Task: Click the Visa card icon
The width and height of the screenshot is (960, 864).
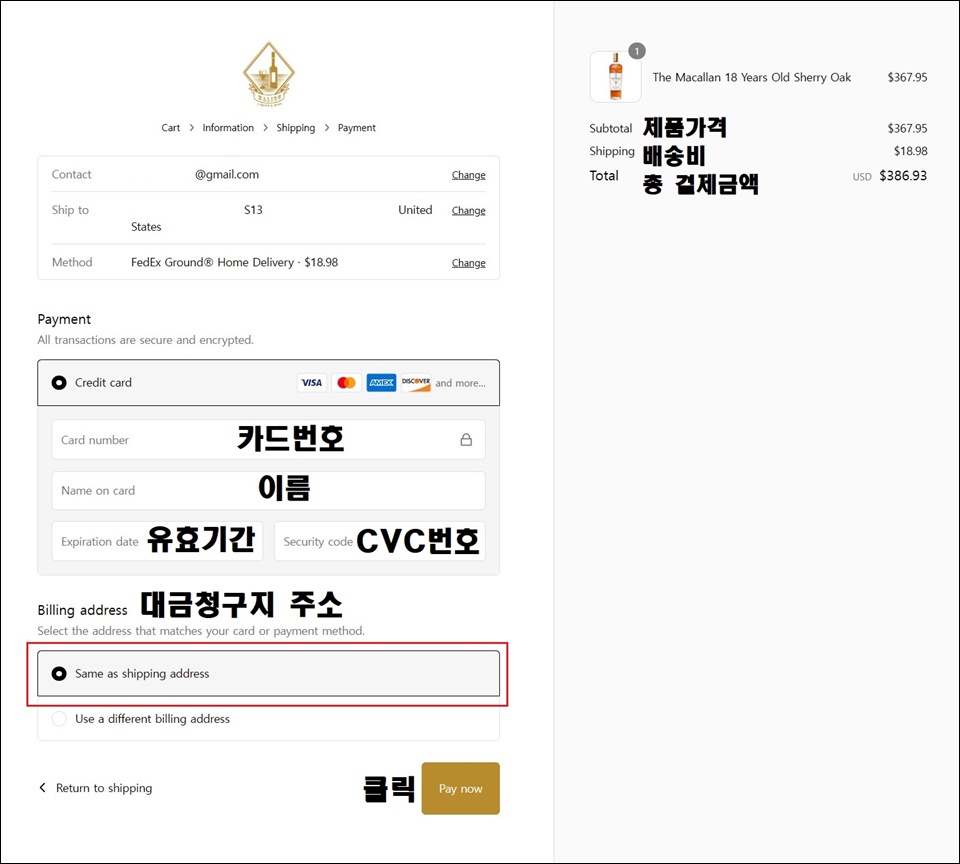Action: tap(312, 383)
